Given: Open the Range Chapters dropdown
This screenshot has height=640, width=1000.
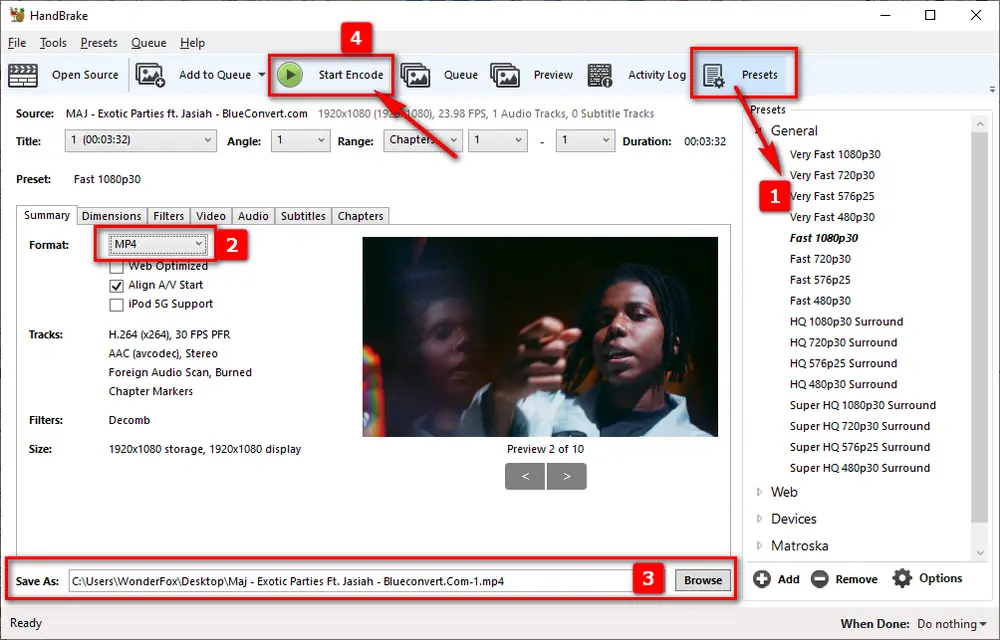Looking at the screenshot, I should click(422, 140).
